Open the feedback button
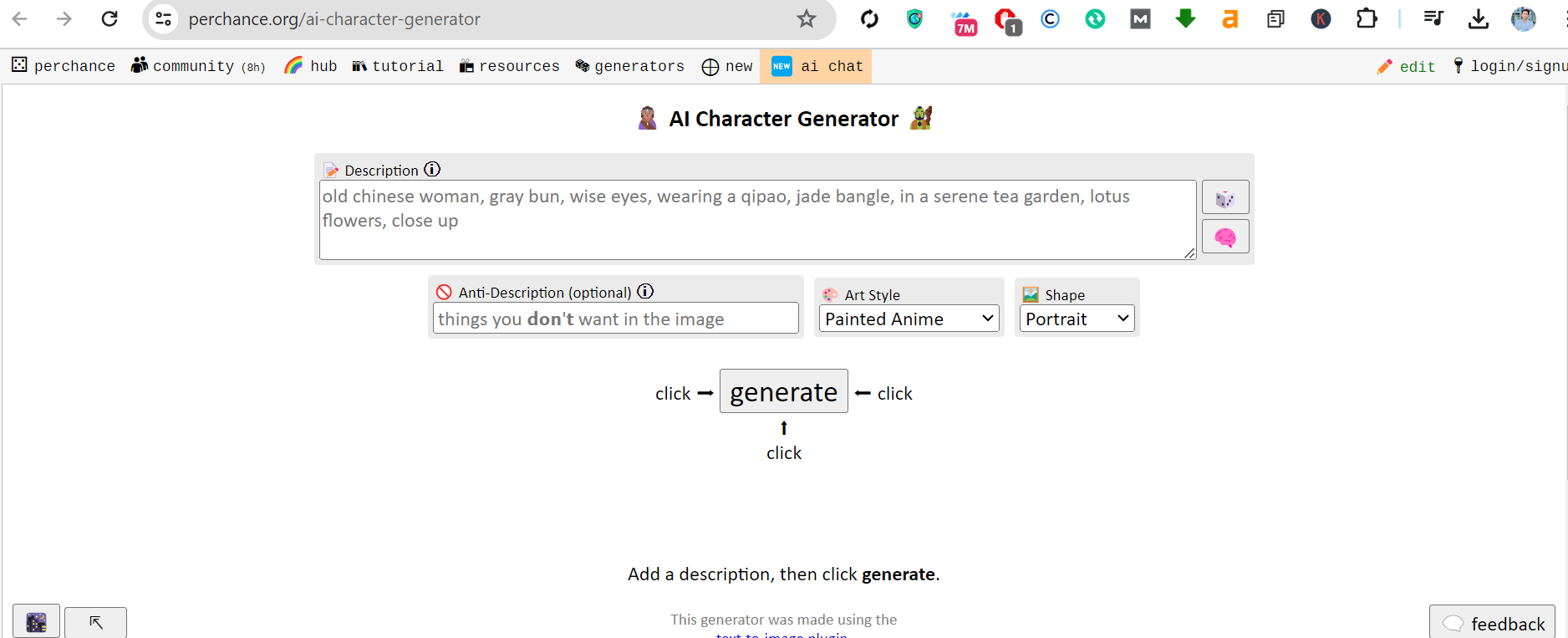This screenshot has width=1568, height=638. click(1493, 624)
